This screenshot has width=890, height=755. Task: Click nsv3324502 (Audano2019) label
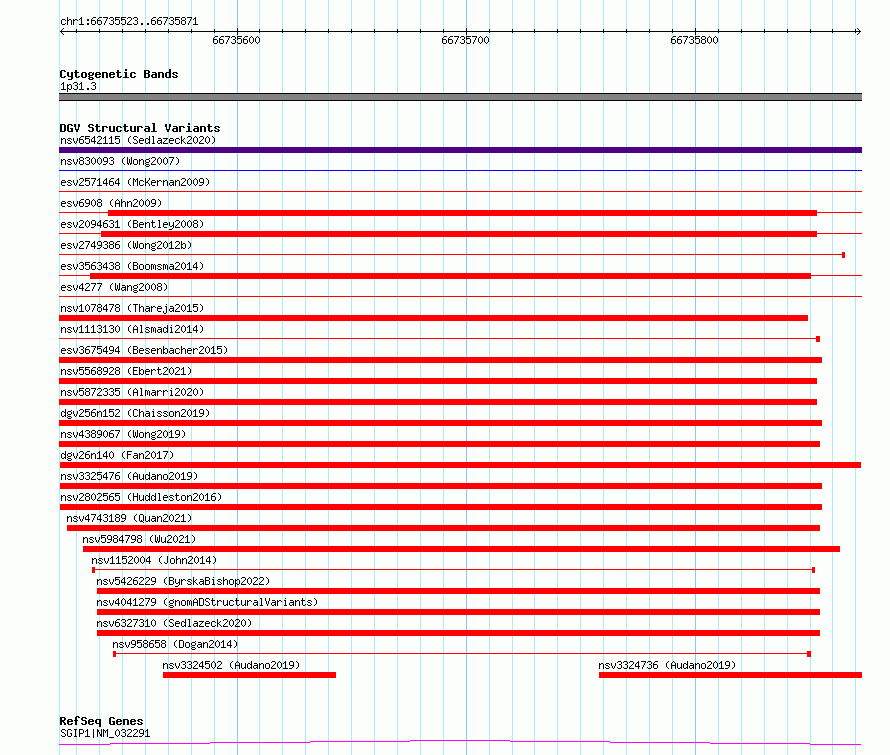[x=231, y=665]
